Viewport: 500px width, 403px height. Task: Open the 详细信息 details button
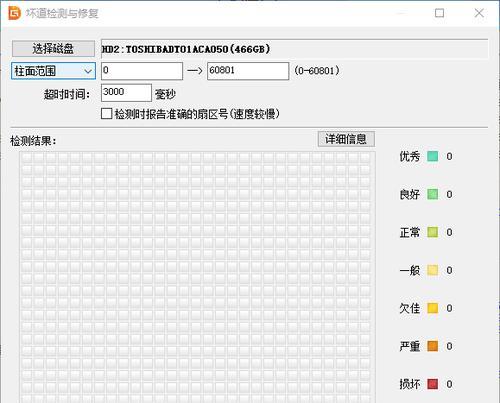(346, 139)
